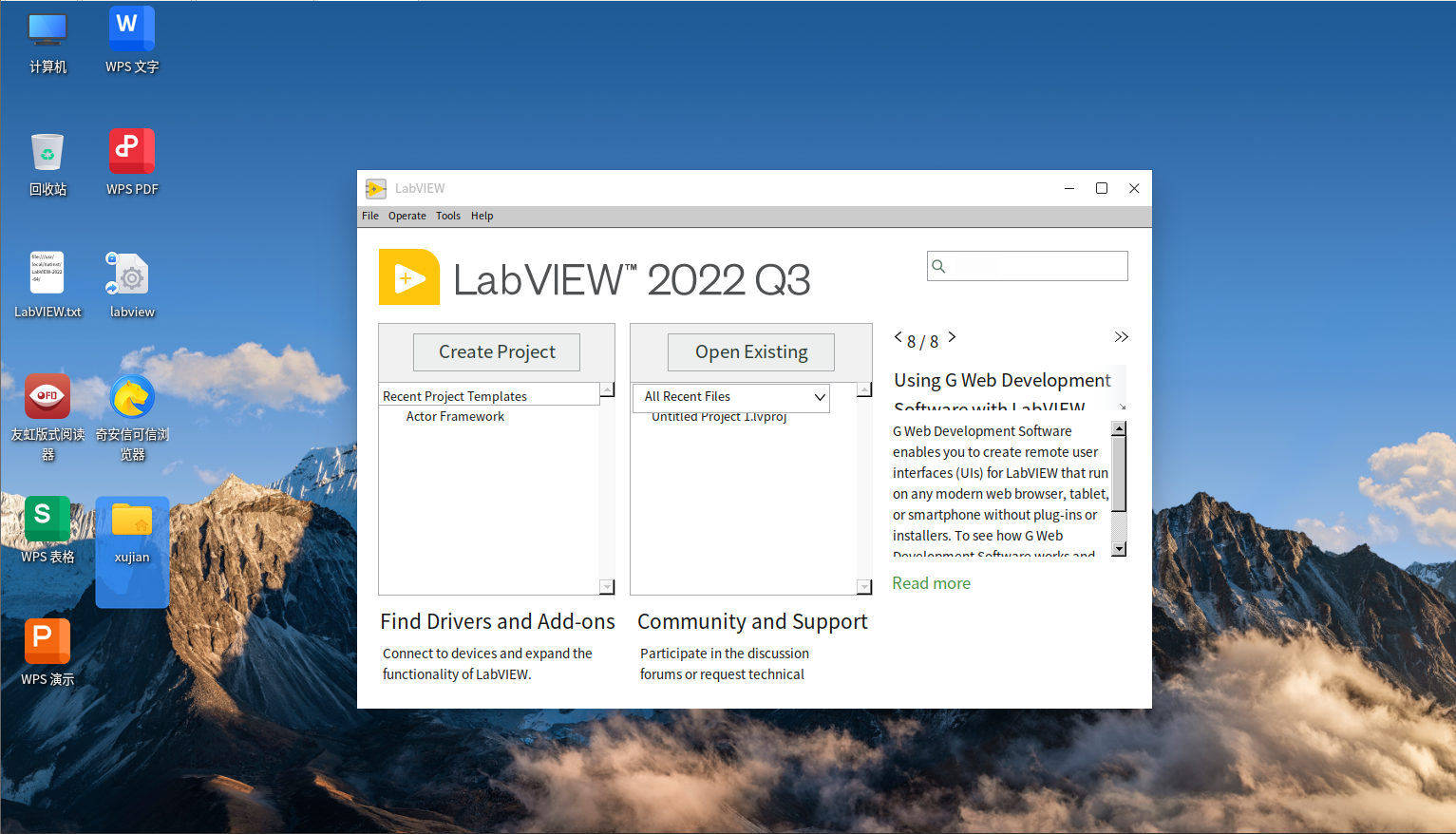
Task: Go to previous news item arrow
Action: (x=898, y=336)
